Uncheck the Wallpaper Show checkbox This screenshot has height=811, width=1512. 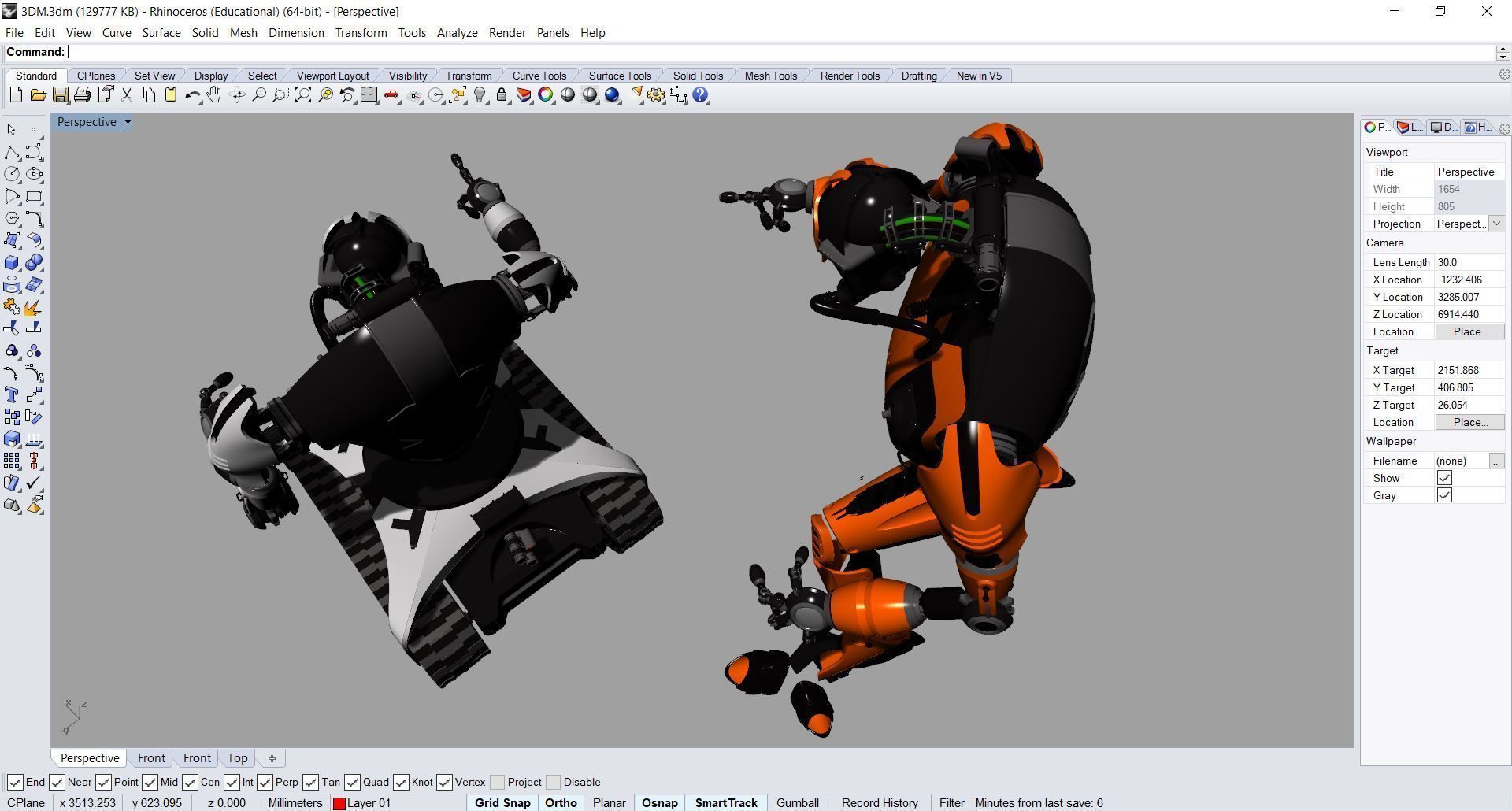tap(1444, 478)
